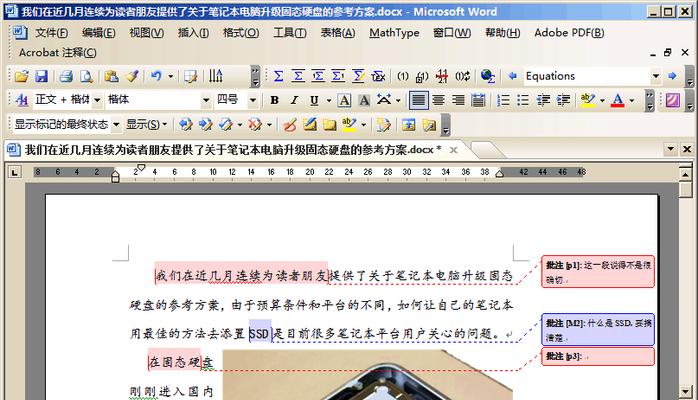Screen dimensions: 698x400
Task: Click the Format Painter brush icon
Action: coord(132,76)
